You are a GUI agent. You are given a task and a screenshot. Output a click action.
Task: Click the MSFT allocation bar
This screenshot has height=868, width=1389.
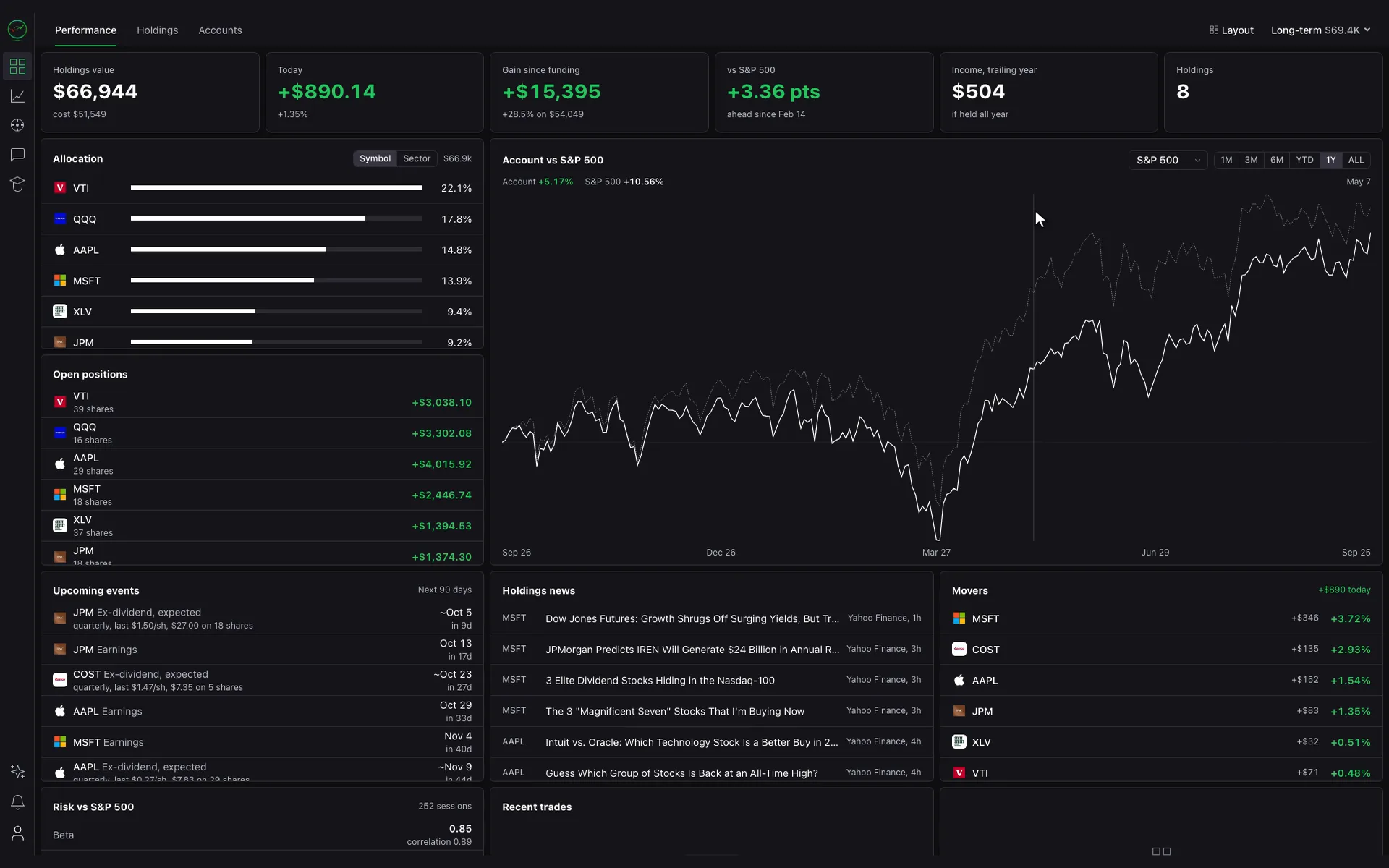pos(276,281)
